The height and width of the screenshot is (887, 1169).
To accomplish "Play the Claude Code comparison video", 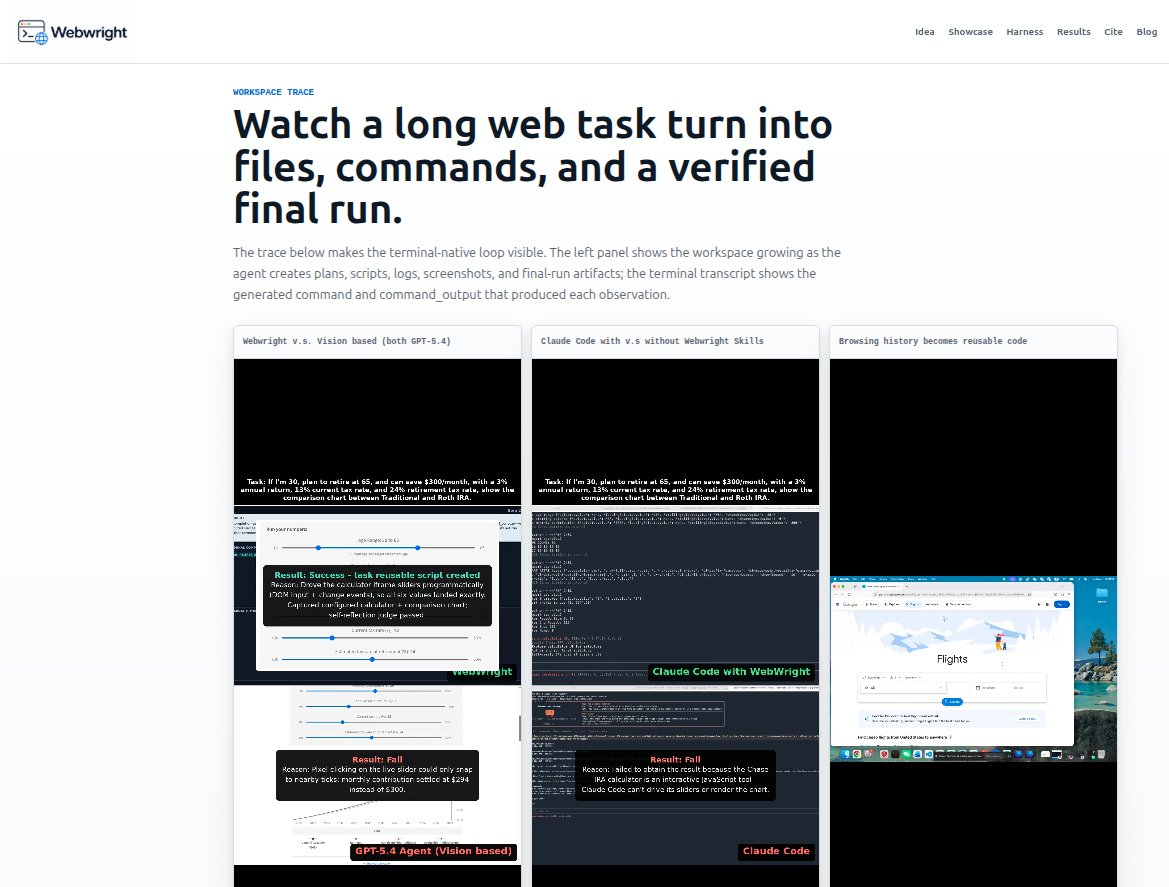I will tap(675, 622).
